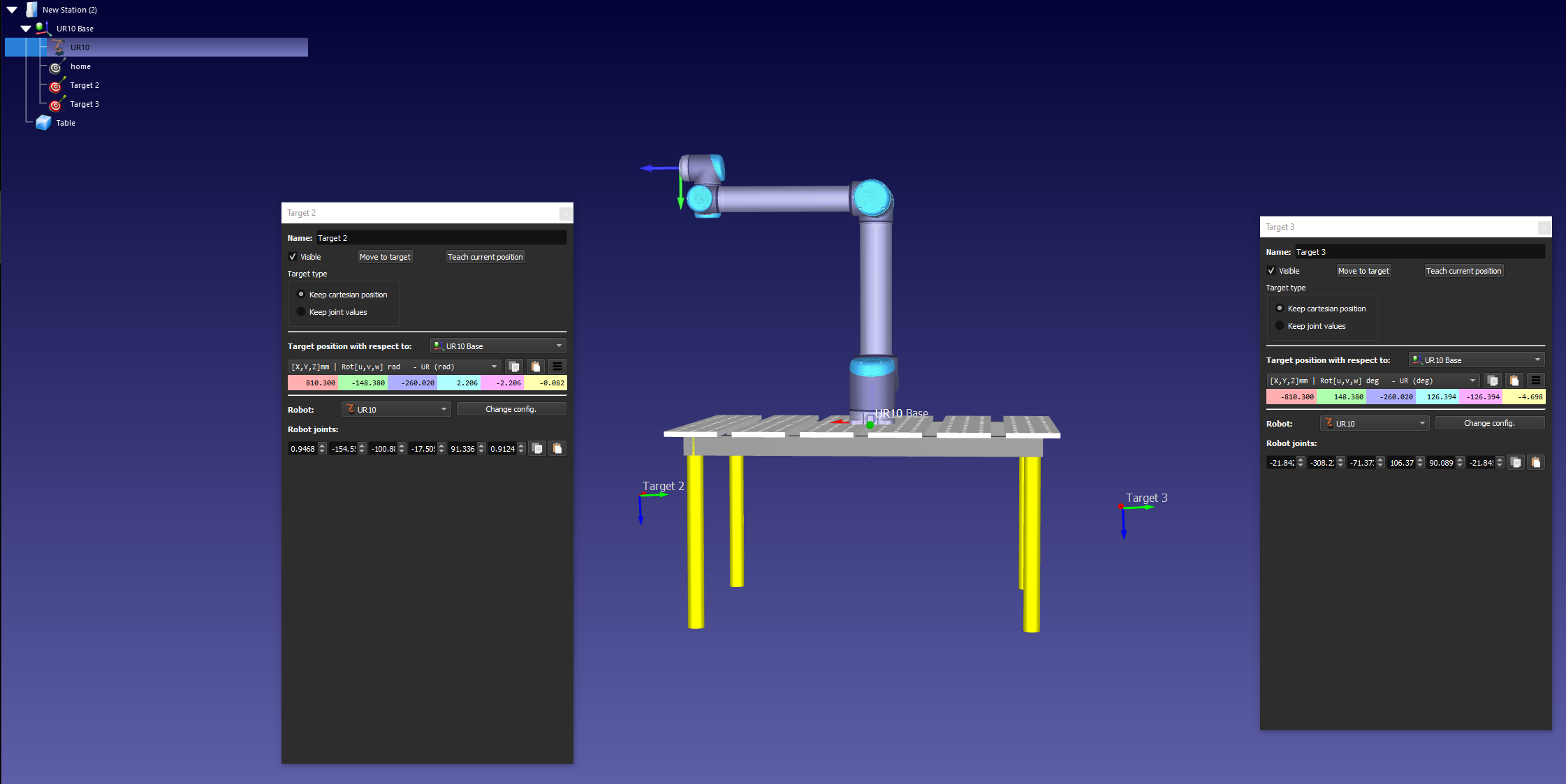Click the Table object cube icon
This screenshot has height=784, width=1566.
click(43, 123)
